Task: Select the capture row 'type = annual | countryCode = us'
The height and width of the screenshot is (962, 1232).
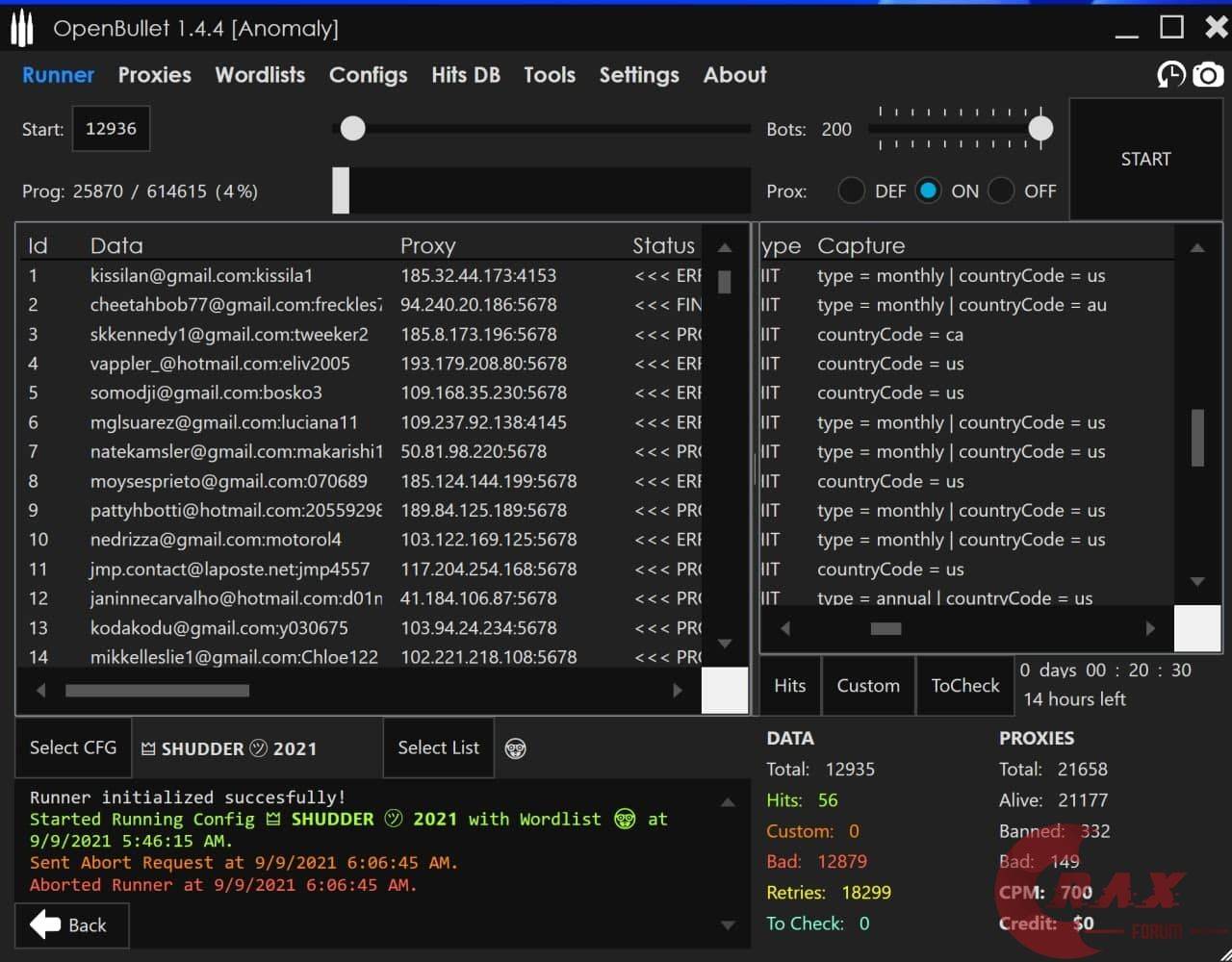Action: click(x=955, y=597)
